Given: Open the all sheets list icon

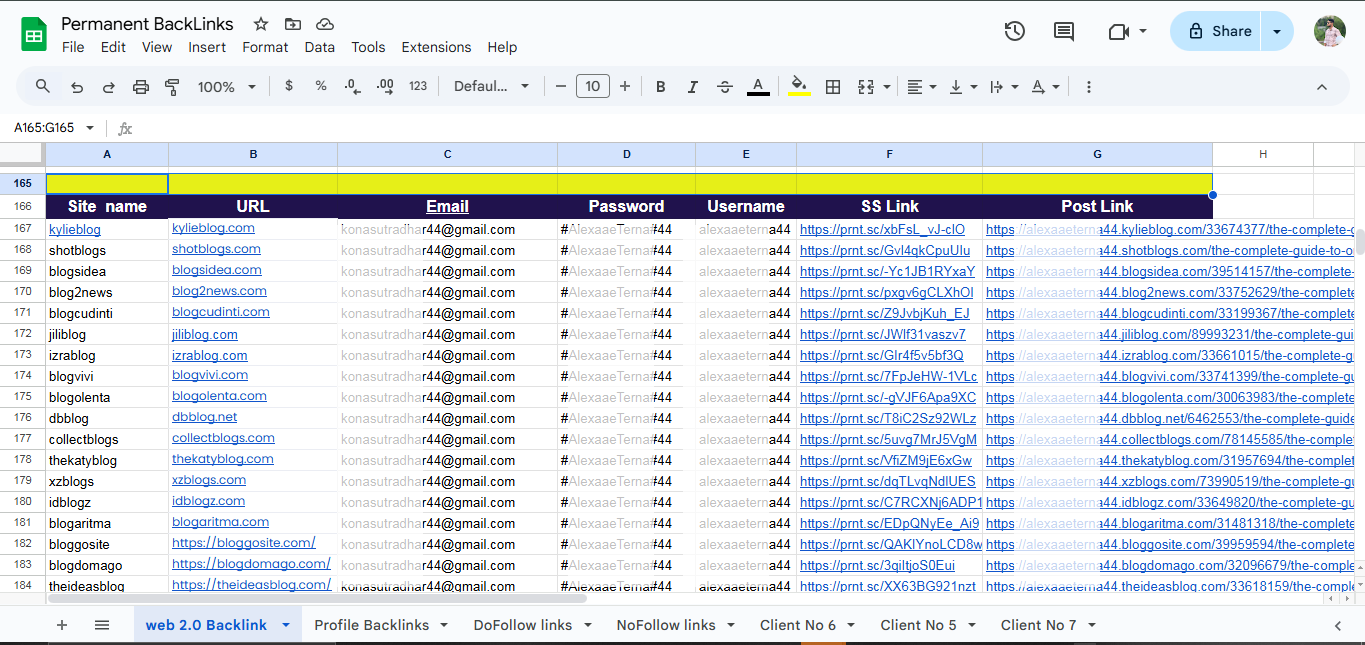Looking at the screenshot, I should [102, 625].
